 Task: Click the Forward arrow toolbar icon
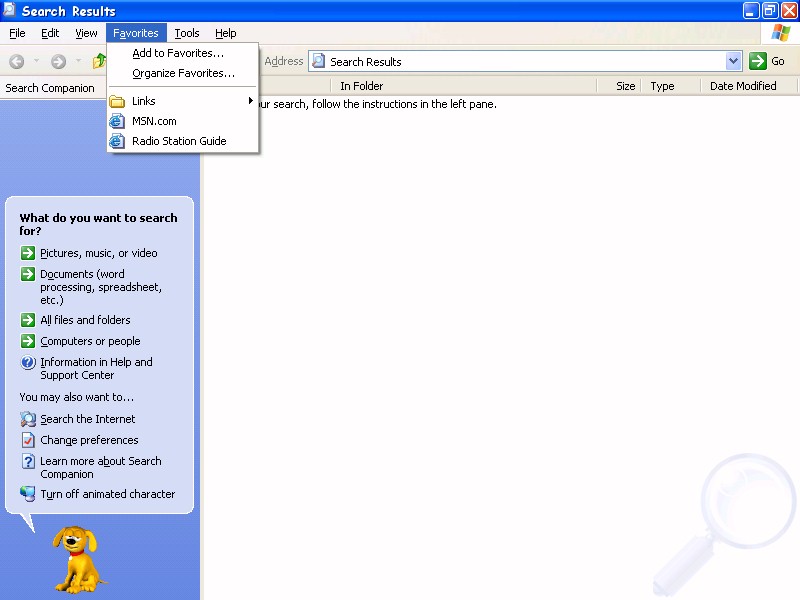58,62
